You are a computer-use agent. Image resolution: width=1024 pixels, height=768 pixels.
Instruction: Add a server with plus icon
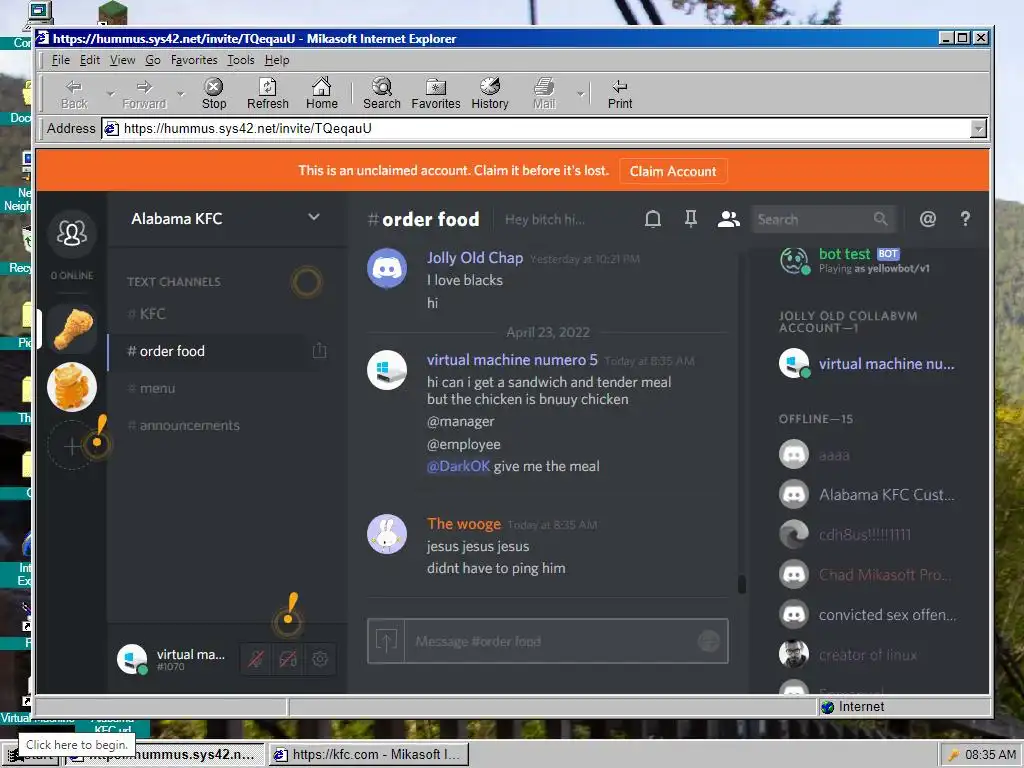tap(72, 446)
